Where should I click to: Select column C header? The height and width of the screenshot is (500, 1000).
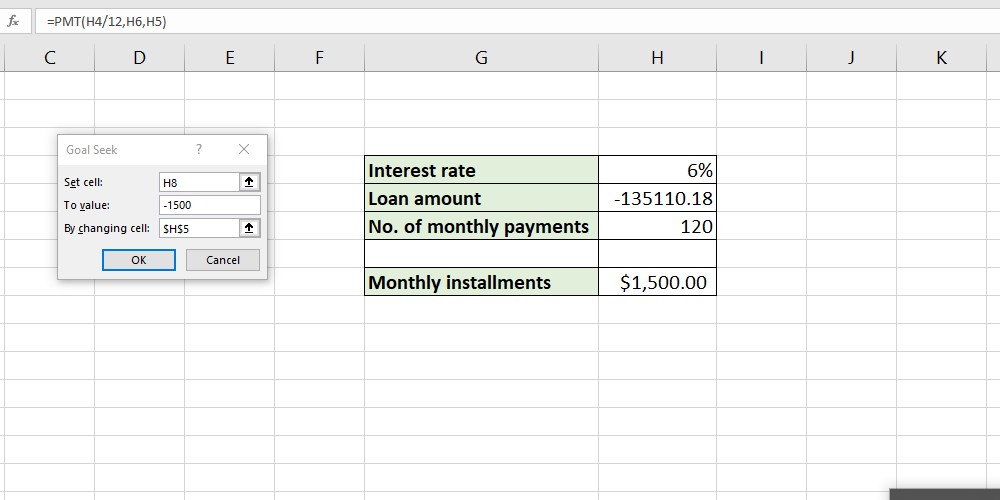[50, 58]
